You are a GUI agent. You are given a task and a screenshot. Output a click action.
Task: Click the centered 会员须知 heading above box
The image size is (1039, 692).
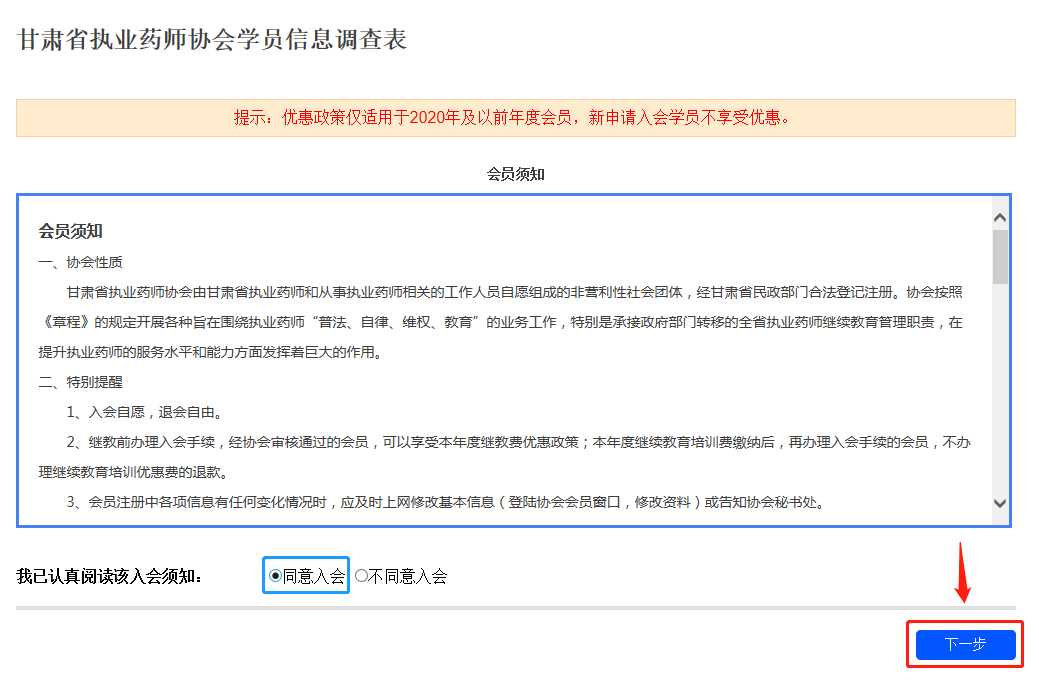516,174
